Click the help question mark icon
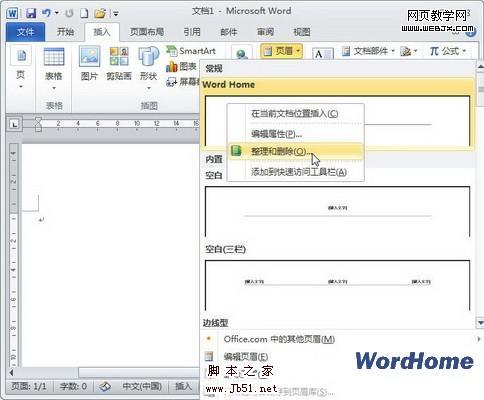Screen dimensions: 484x400 point(470,32)
